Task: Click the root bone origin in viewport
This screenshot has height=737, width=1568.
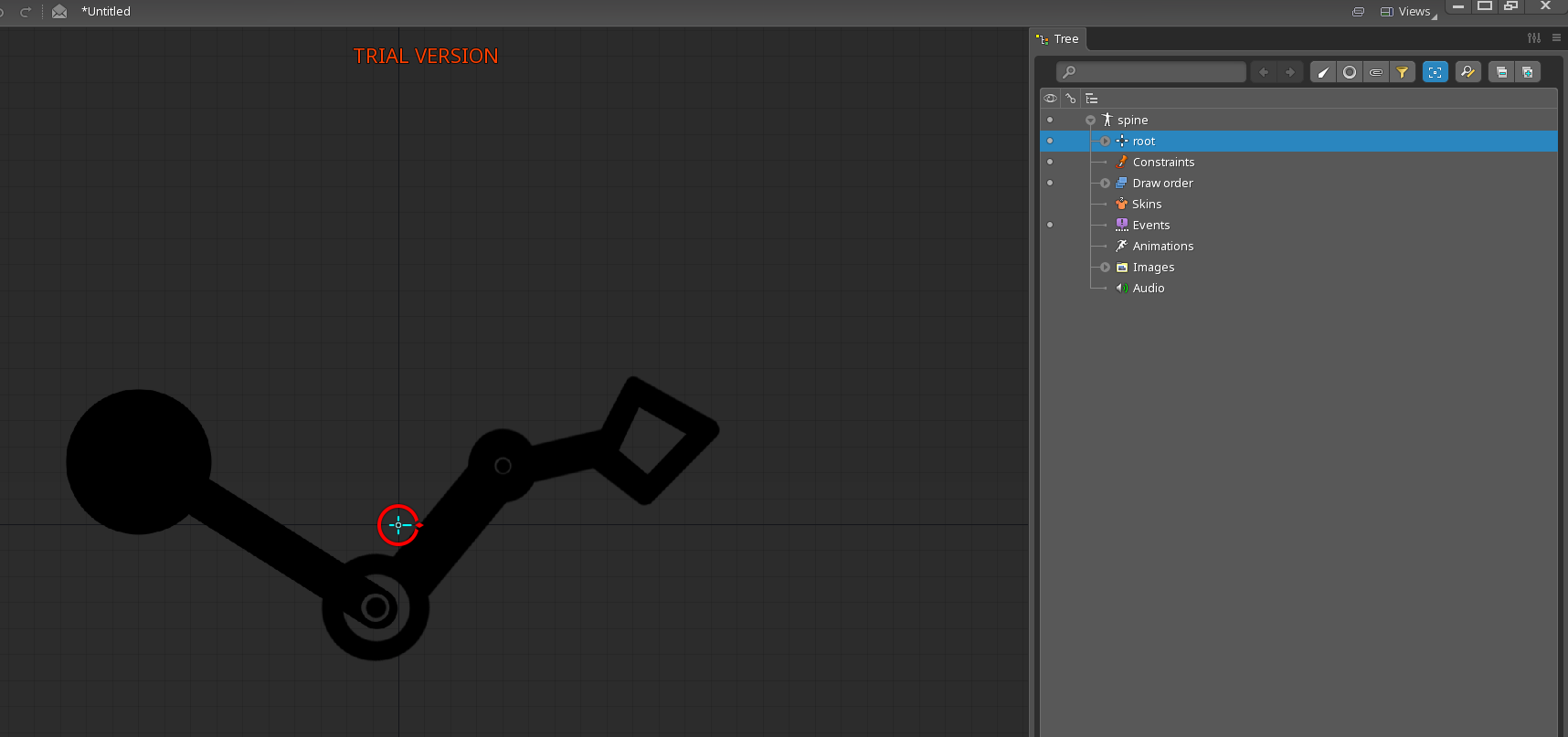Action: (x=398, y=525)
